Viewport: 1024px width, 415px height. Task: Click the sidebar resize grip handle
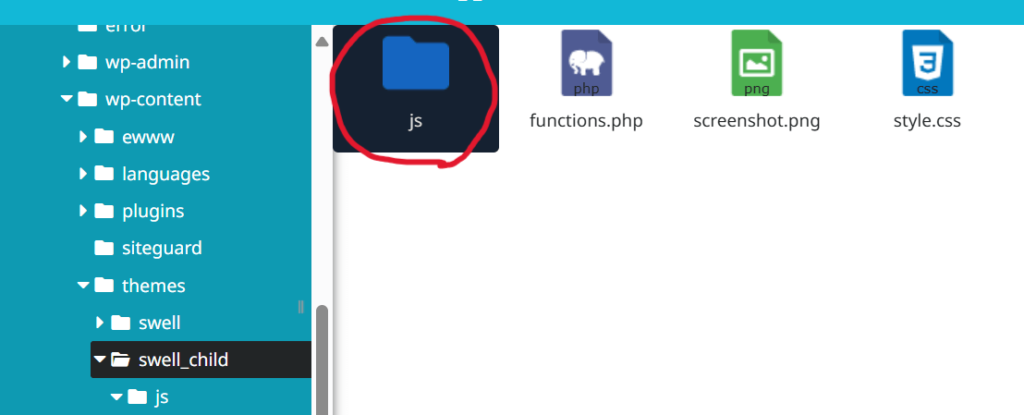pyautogui.click(x=300, y=307)
